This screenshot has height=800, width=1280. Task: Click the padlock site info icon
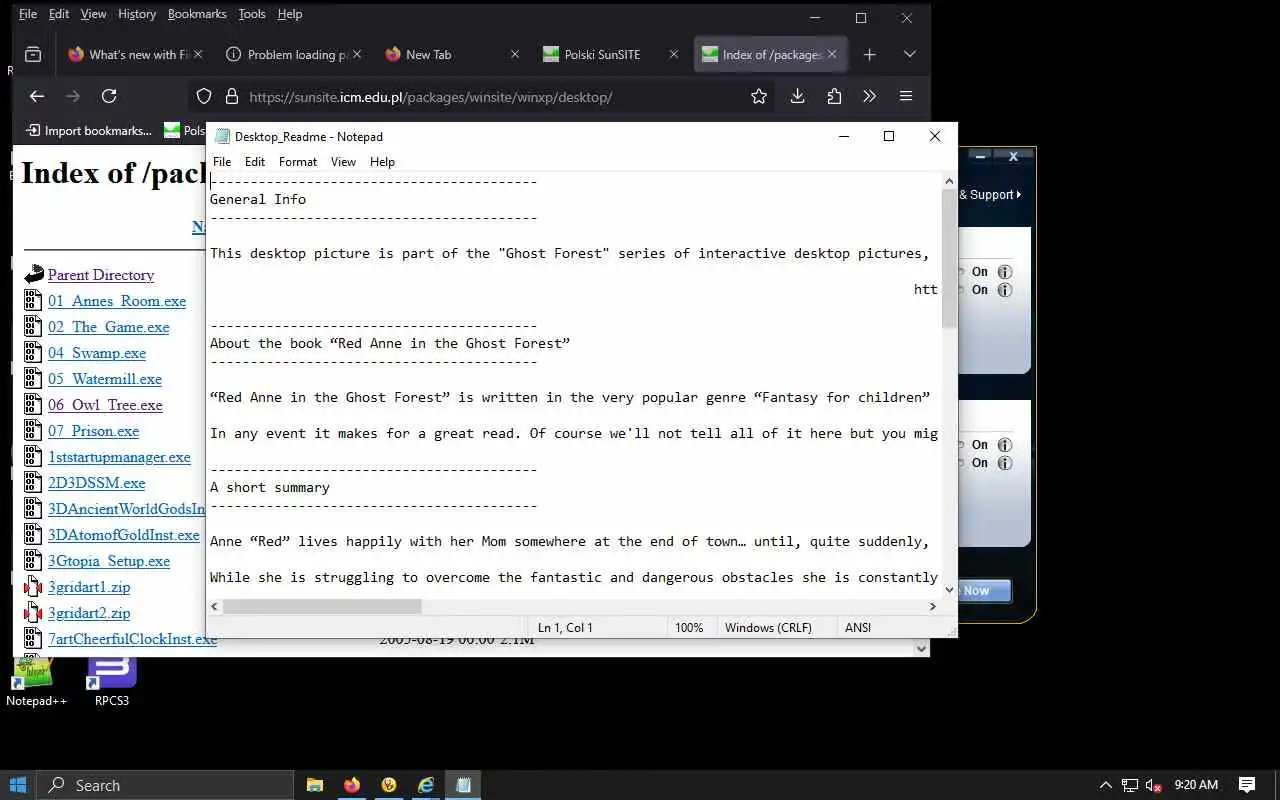coord(232,96)
